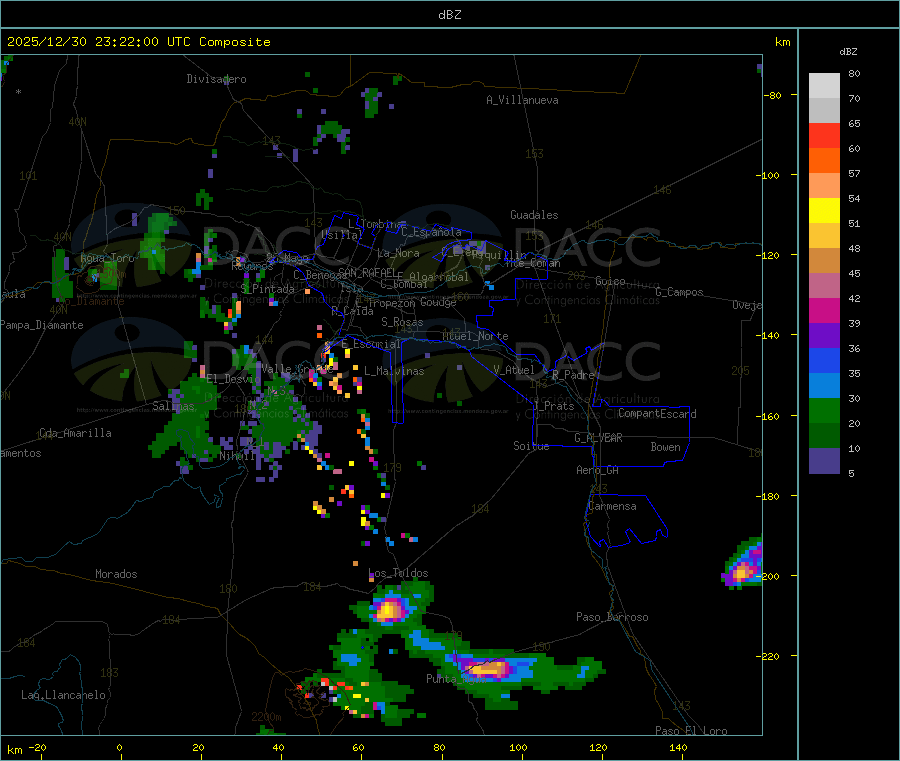Click the storm cell core near Punta_Agua
Viewport: 900px width, 761px height.
point(488,669)
